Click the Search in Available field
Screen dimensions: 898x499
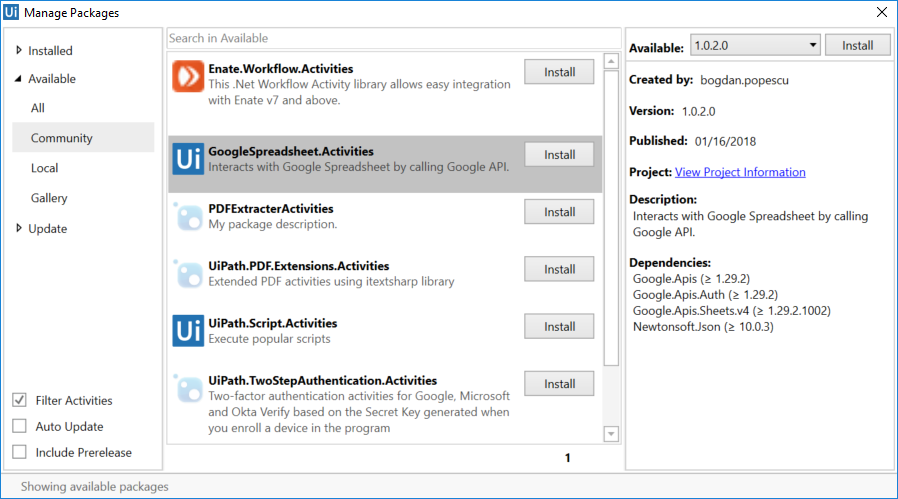tap(394, 38)
